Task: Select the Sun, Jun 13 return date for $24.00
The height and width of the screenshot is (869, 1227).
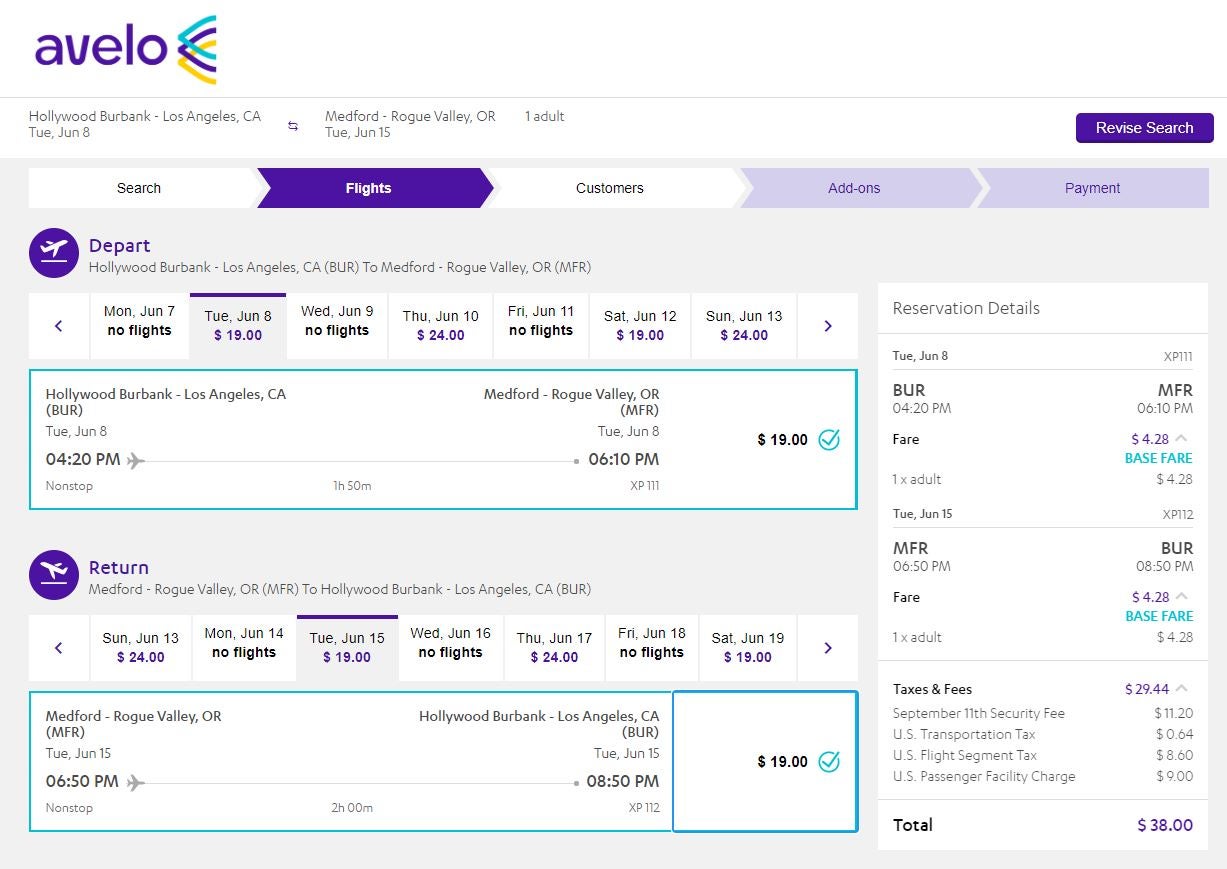Action: (140, 648)
